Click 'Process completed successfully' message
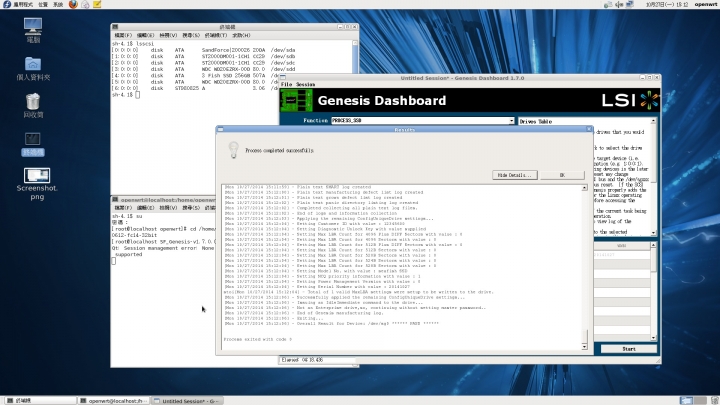The height and width of the screenshot is (405, 720). point(279,151)
